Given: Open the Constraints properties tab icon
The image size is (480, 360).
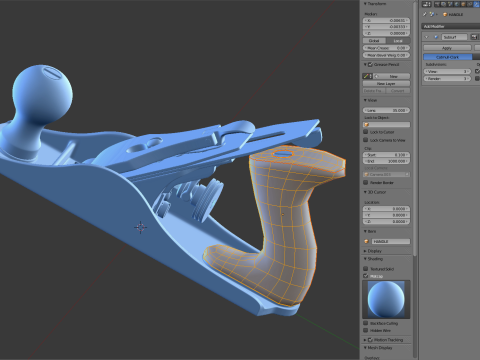Looking at the screenshot, I should coord(470,4).
